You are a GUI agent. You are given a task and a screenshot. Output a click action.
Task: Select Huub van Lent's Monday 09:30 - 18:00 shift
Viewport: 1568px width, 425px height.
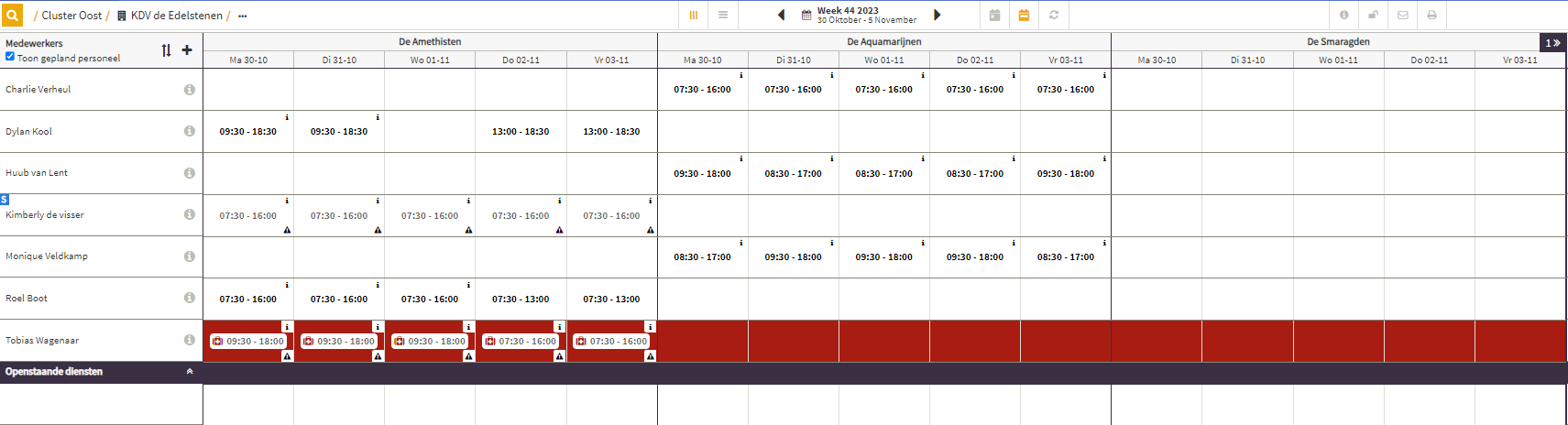click(702, 174)
